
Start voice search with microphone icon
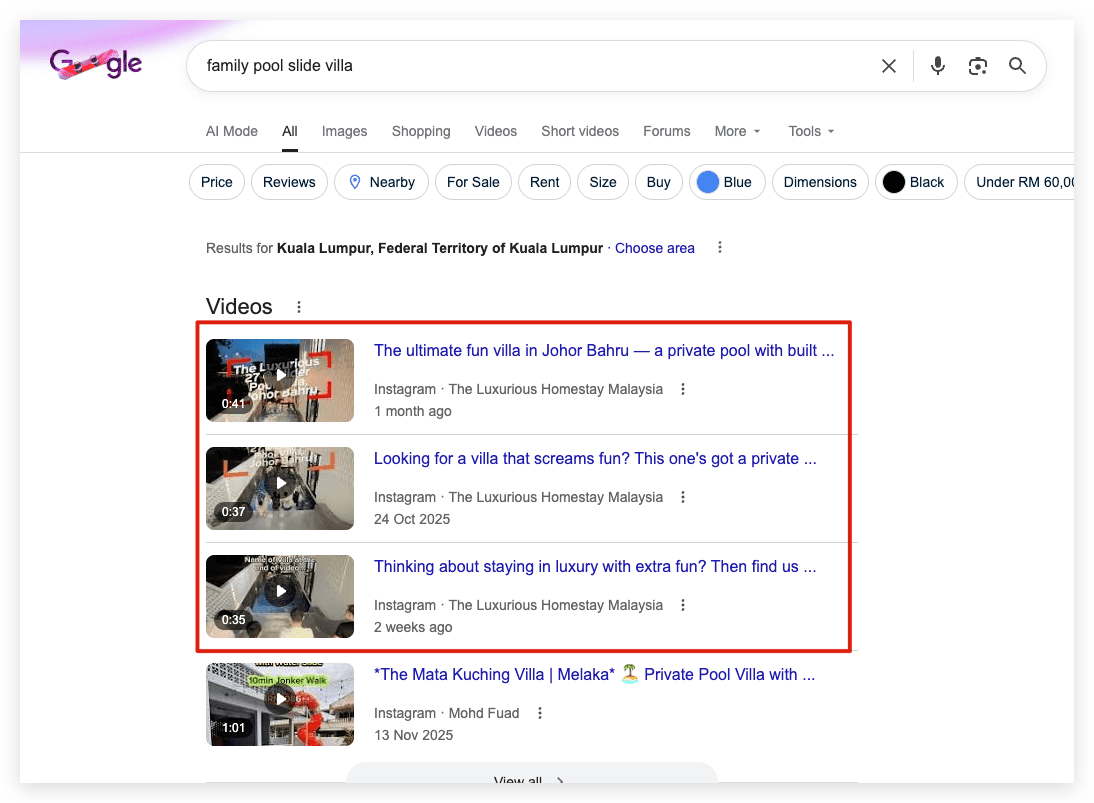point(938,66)
